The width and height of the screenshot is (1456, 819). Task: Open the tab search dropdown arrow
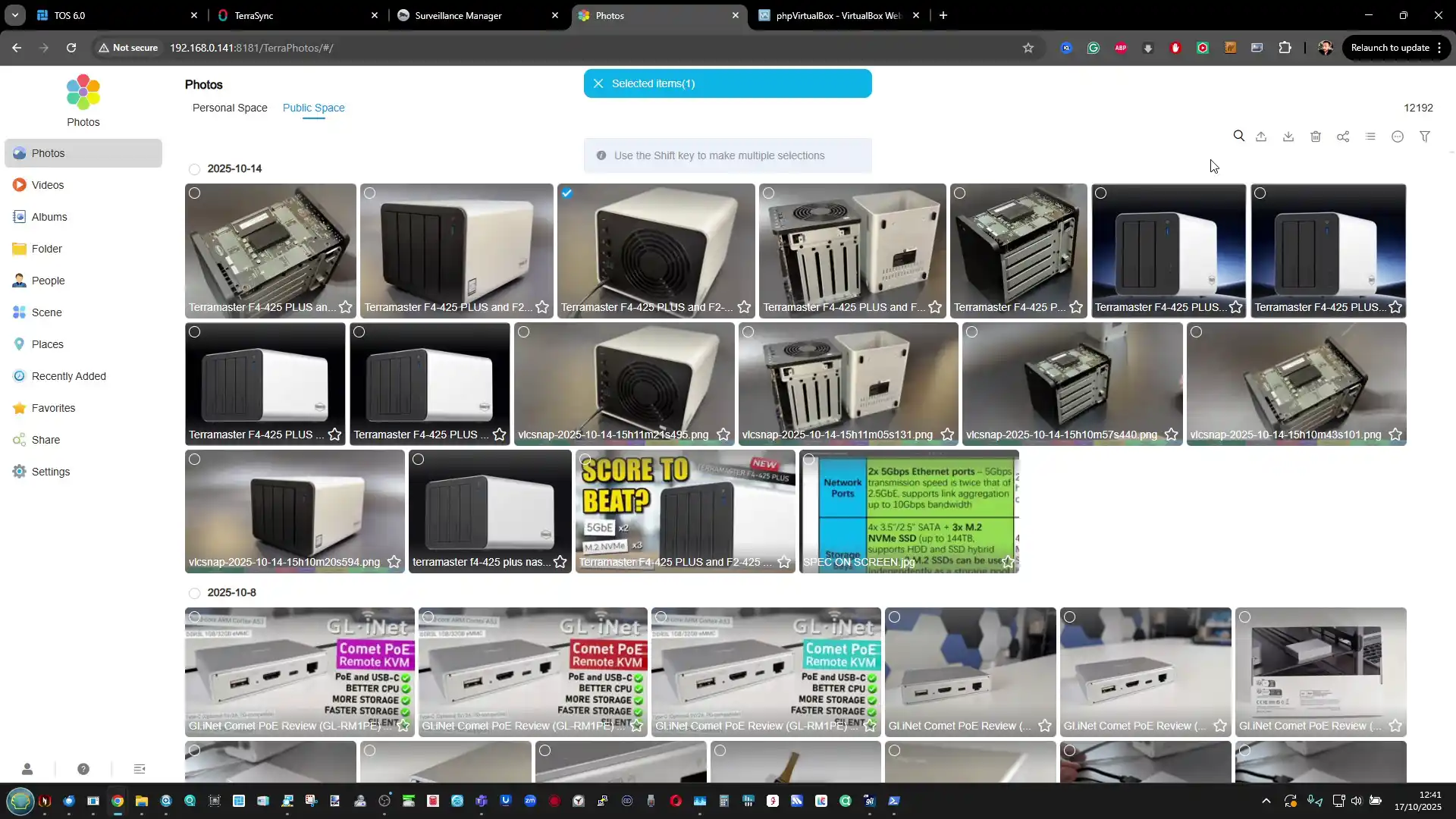click(14, 15)
